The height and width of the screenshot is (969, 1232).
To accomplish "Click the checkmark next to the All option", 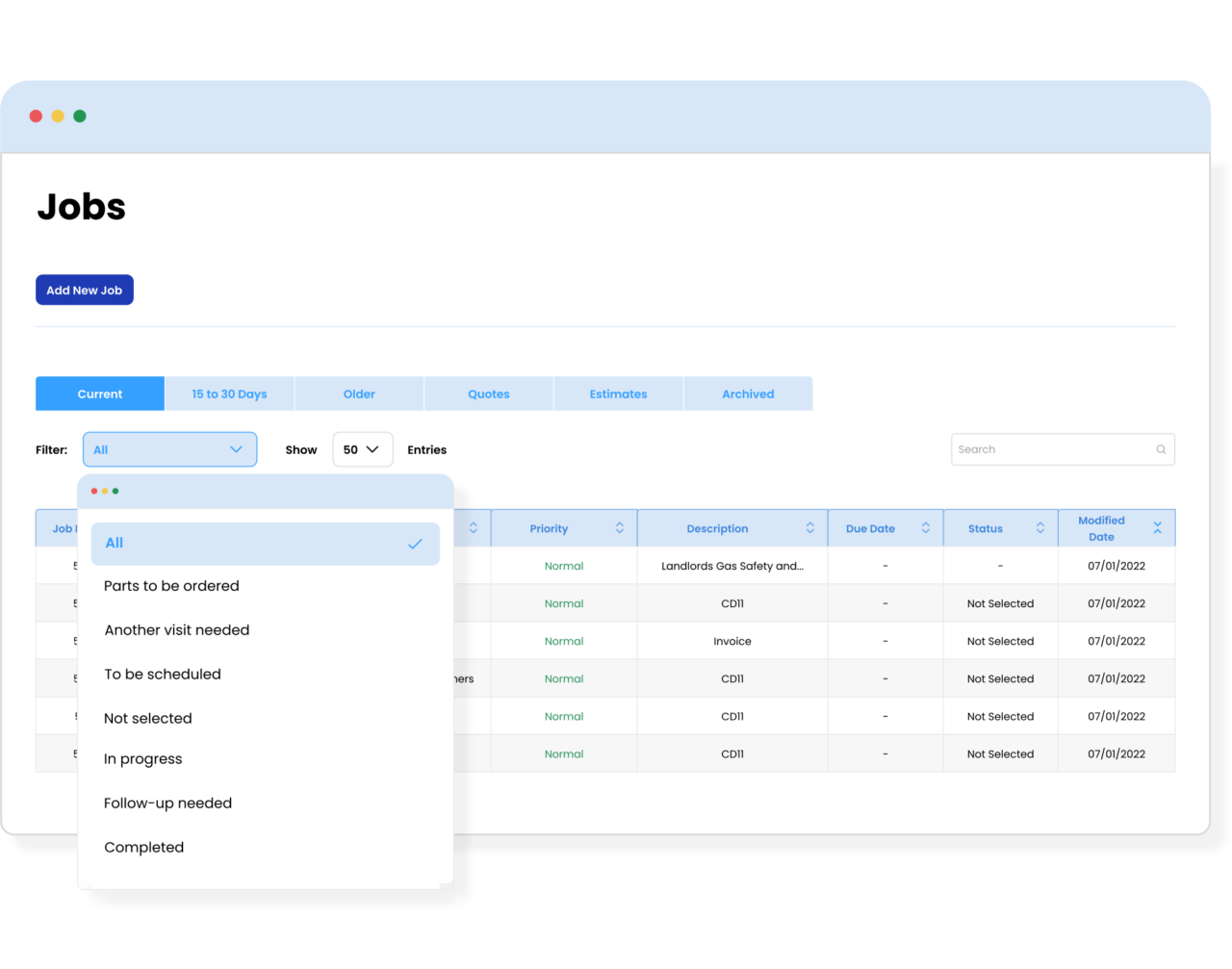I will (416, 544).
